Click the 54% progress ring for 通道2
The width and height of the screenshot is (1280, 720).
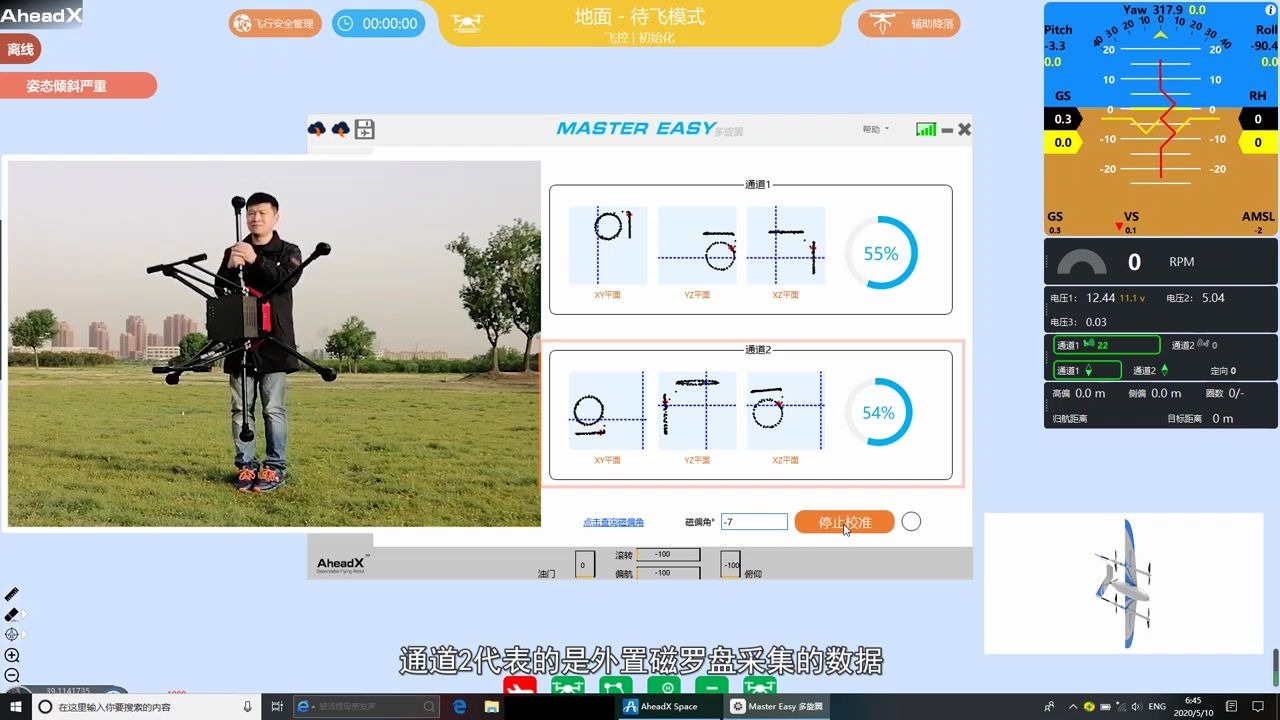coord(878,412)
